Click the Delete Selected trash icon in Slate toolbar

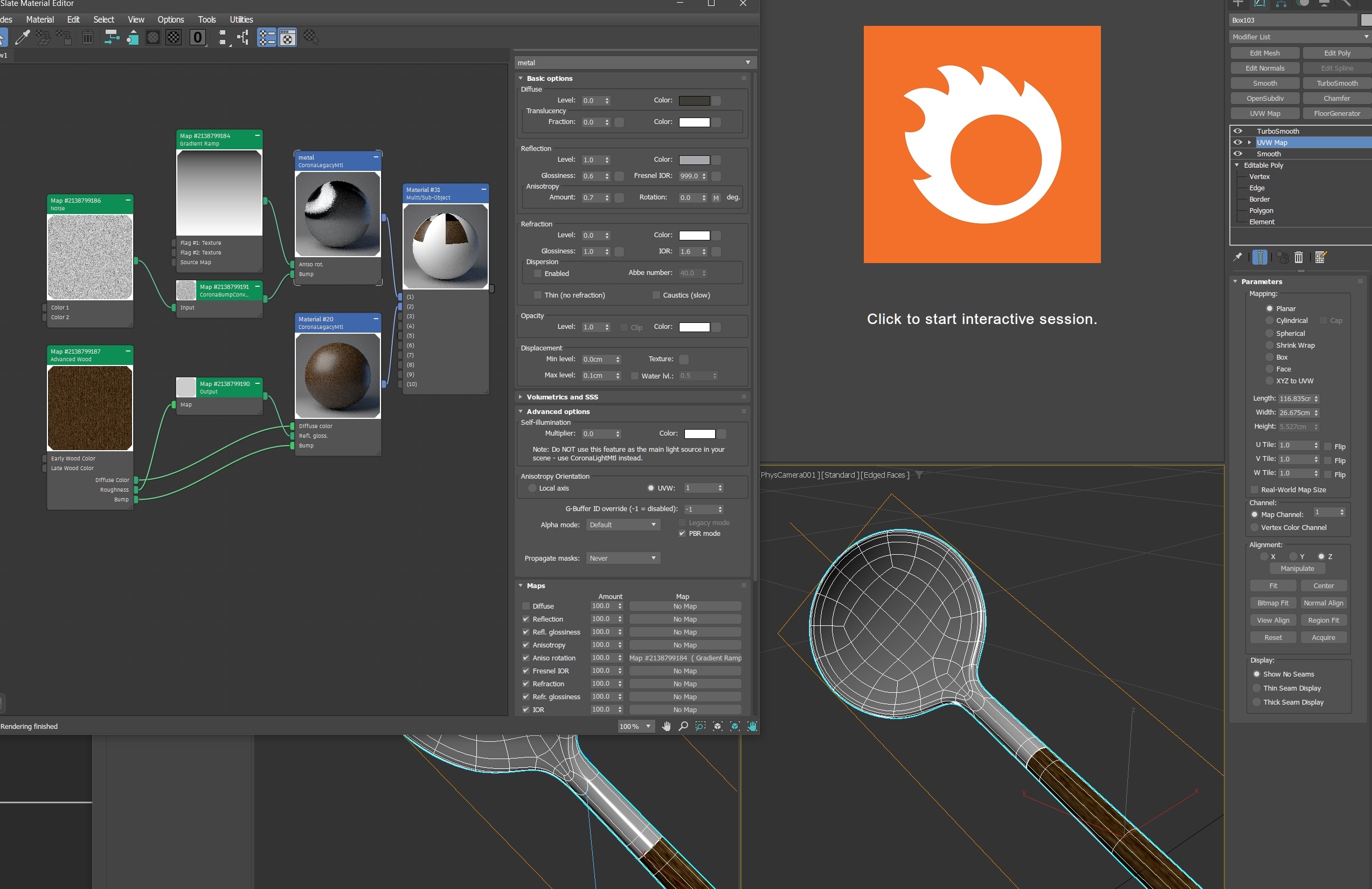(88, 38)
